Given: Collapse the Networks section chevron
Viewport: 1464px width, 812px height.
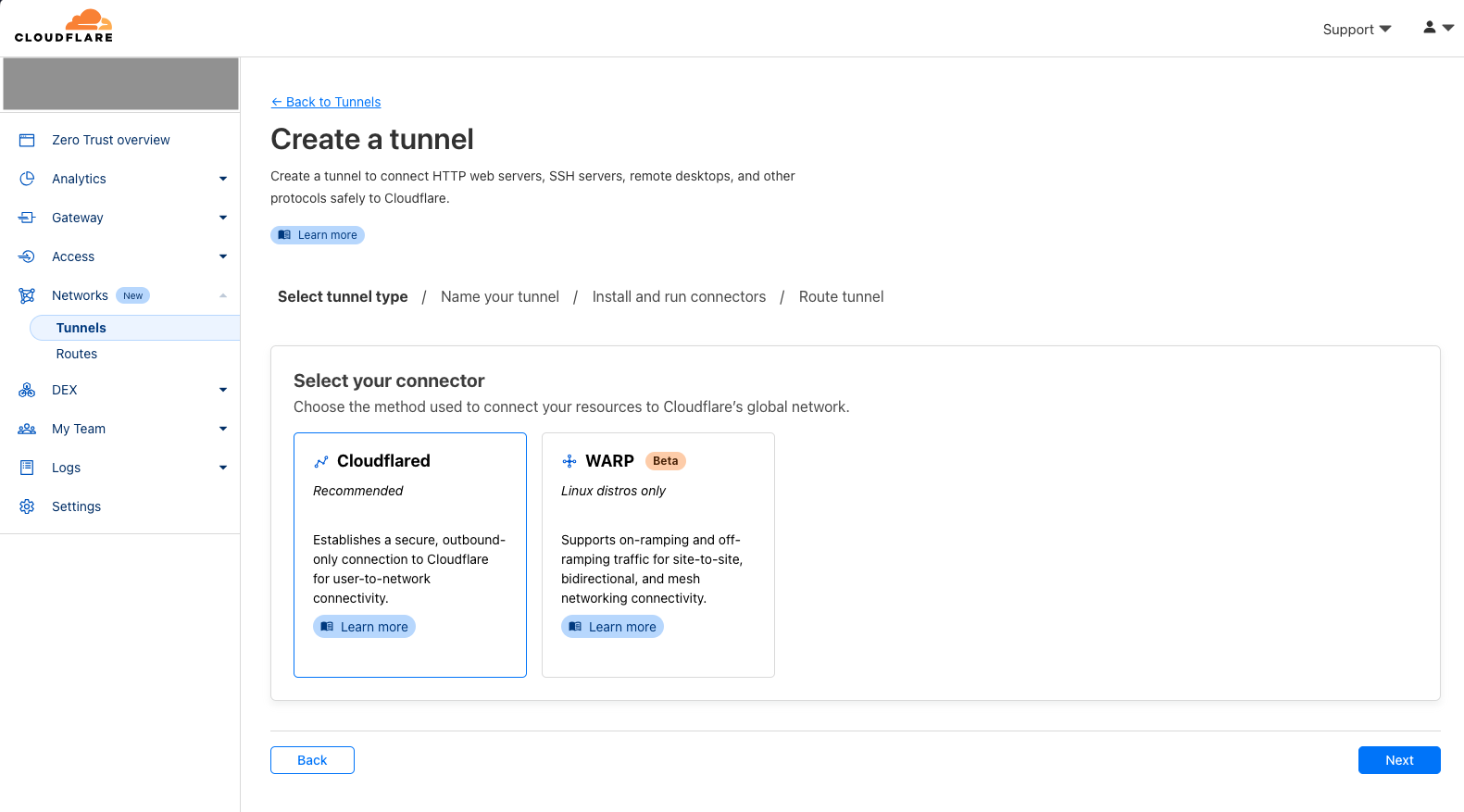Looking at the screenshot, I should pyautogui.click(x=222, y=295).
